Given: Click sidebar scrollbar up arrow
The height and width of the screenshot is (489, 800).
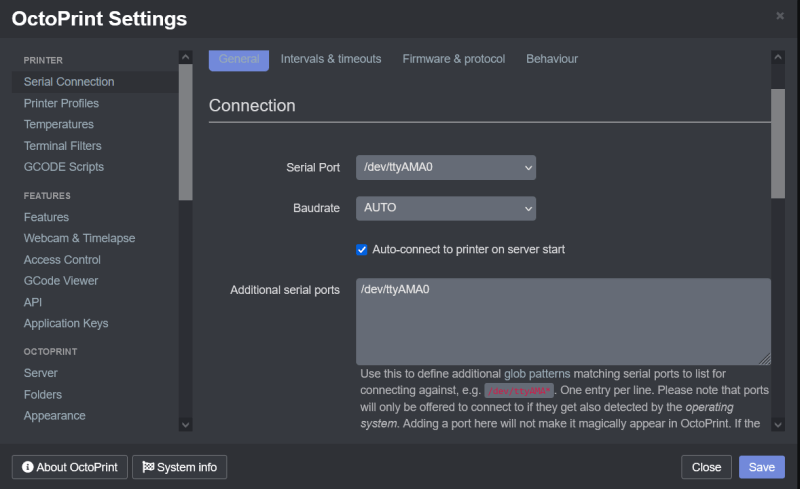Looking at the screenshot, I should pos(185,57).
